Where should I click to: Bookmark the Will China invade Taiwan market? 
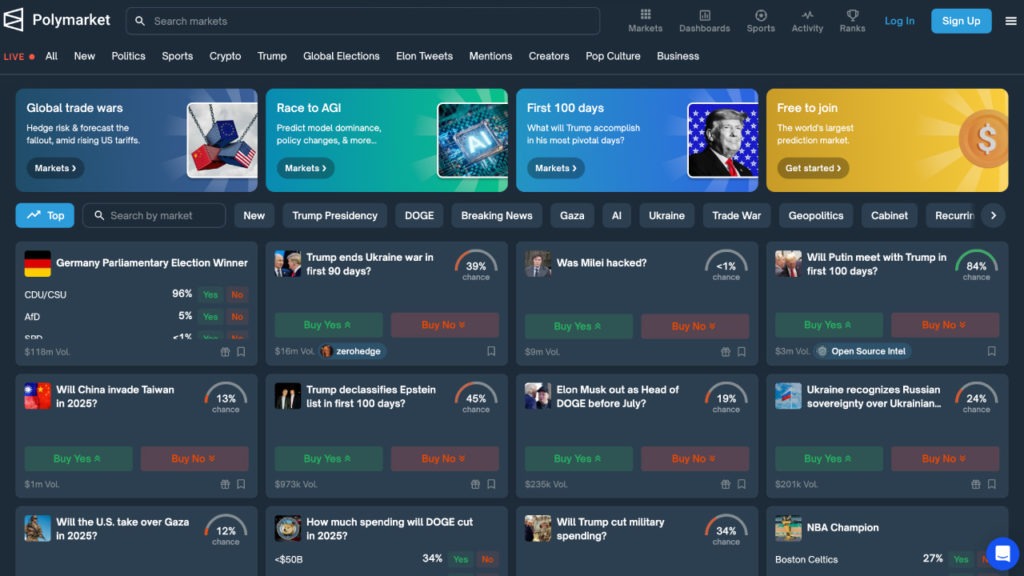[x=241, y=484]
